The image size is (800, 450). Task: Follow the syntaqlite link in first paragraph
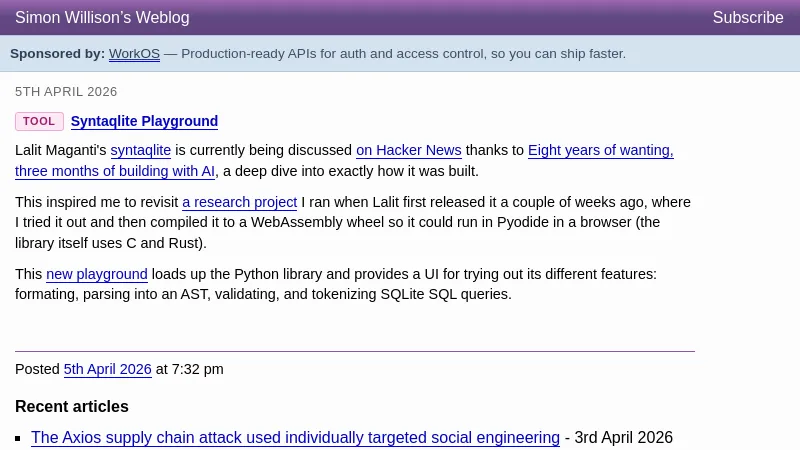tap(141, 150)
